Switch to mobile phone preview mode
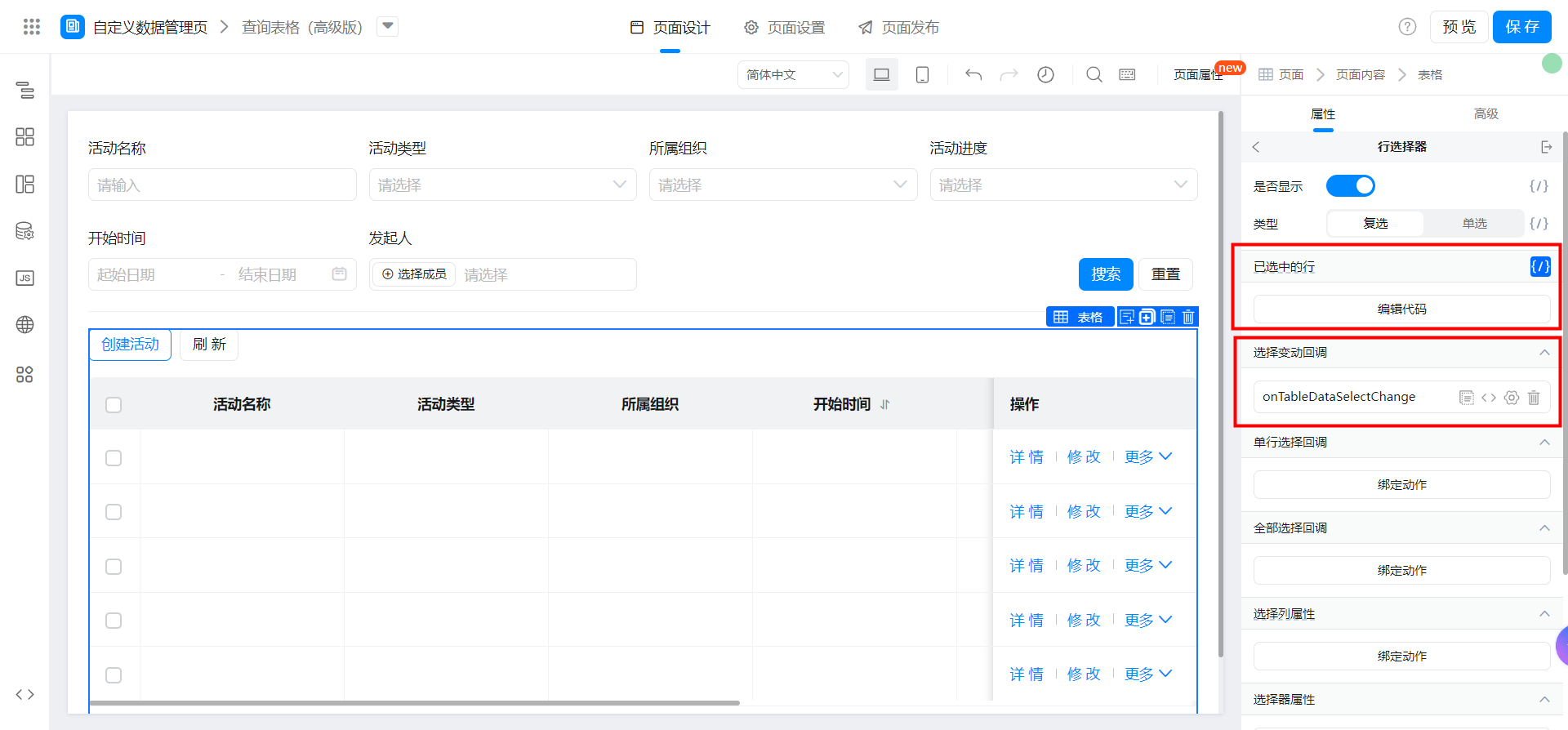The image size is (1568, 730). 922,74
